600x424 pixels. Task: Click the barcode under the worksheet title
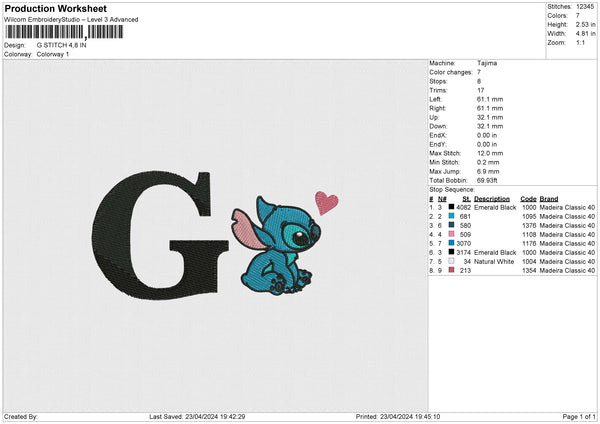64,32
